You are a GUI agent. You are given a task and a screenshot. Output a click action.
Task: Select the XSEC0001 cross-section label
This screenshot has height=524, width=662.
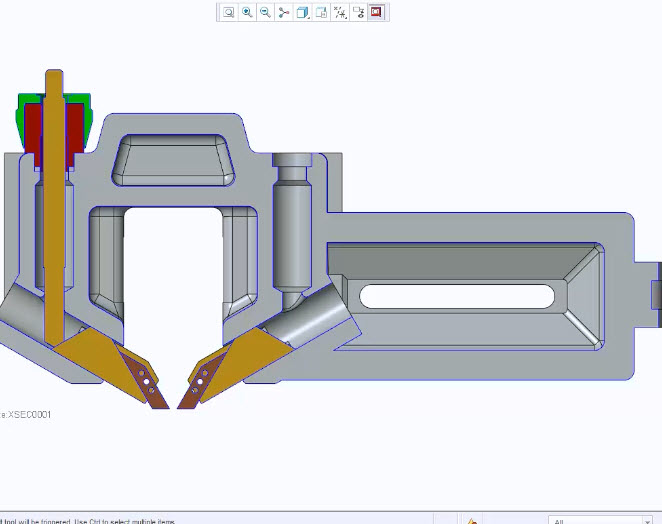click(x=26, y=414)
